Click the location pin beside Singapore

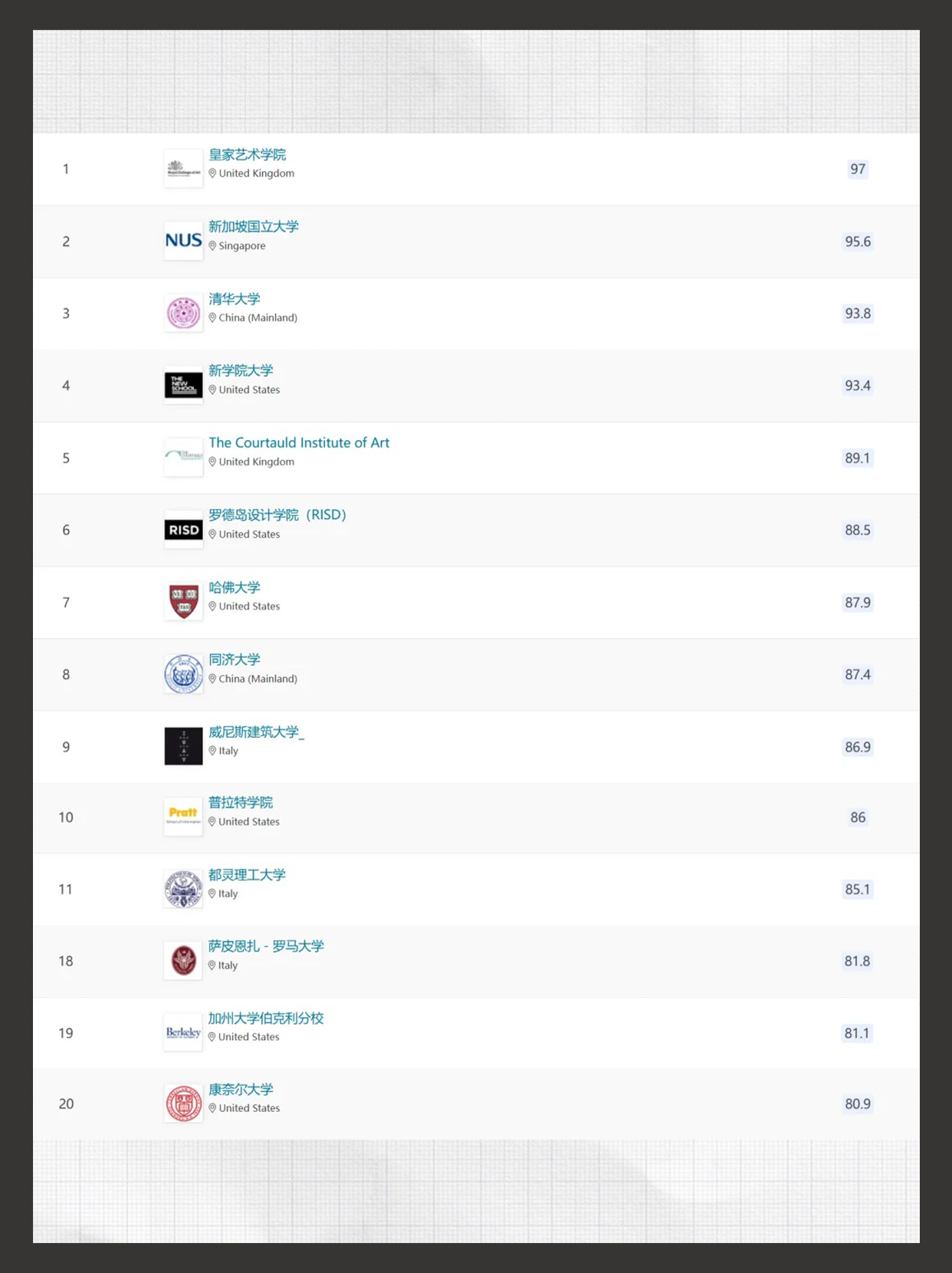(212, 246)
